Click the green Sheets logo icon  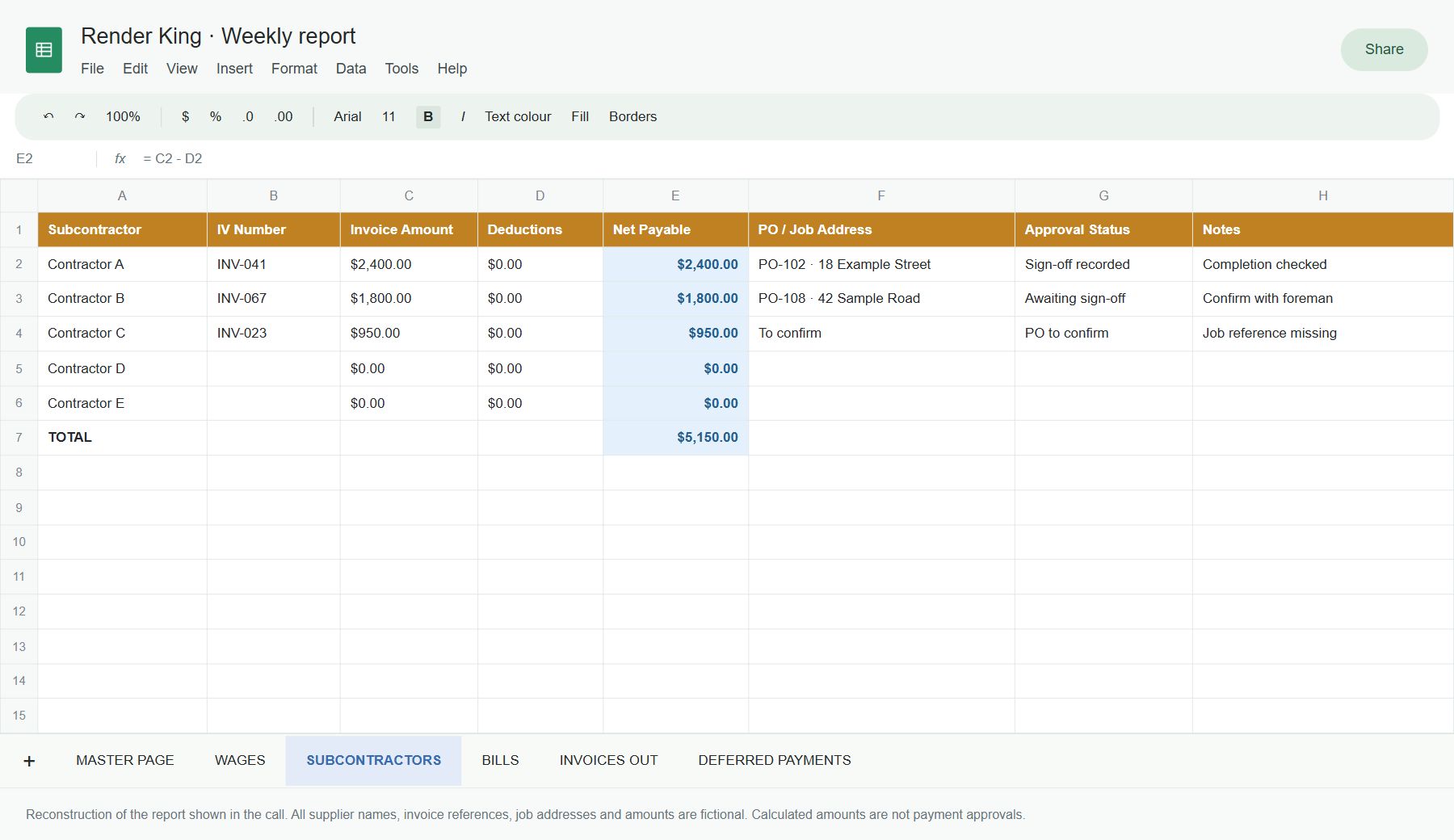coord(44,50)
